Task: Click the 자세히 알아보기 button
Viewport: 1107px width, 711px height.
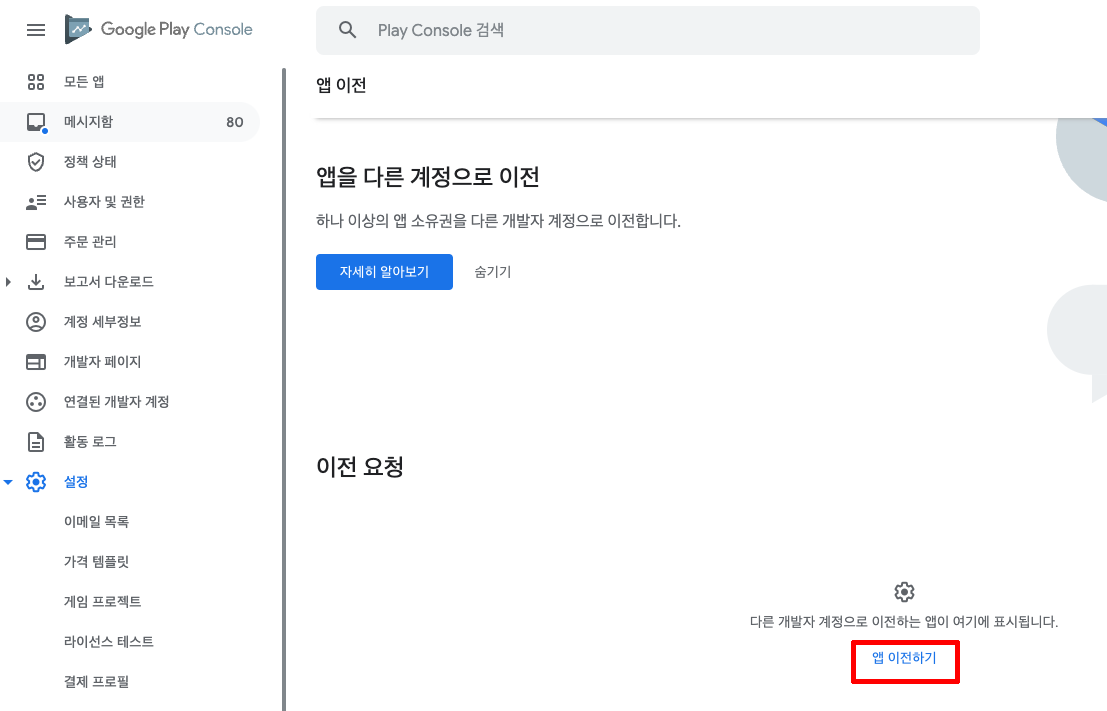Action: click(384, 272)
